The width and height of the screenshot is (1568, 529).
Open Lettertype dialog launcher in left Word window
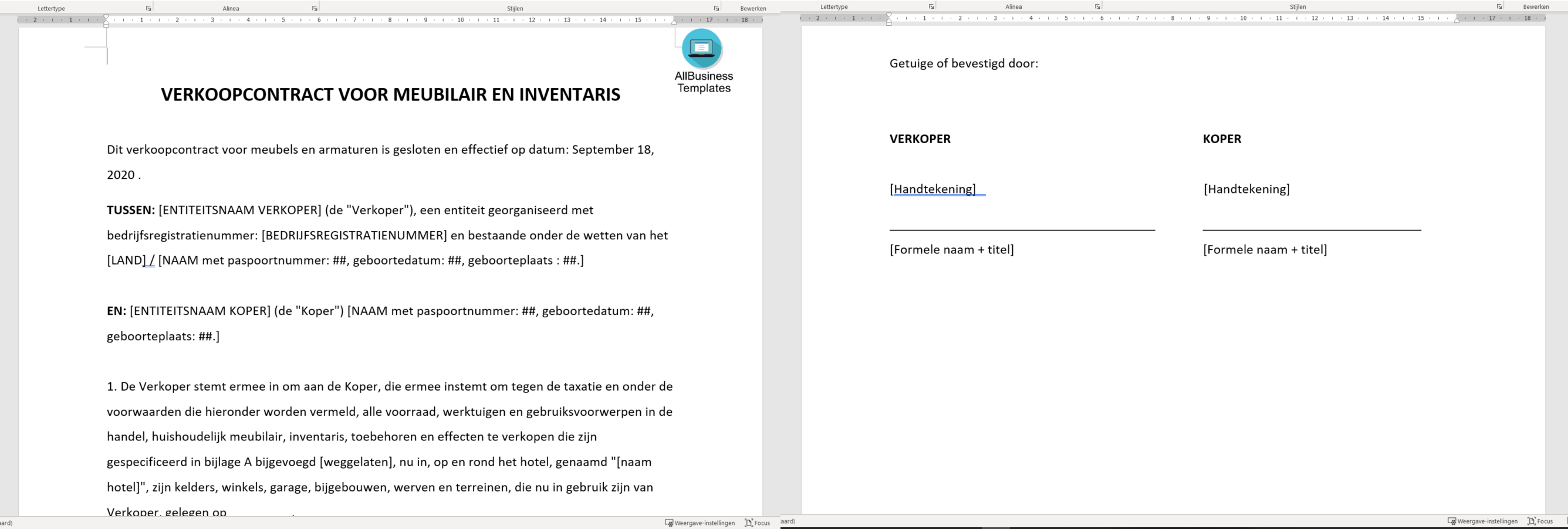point(148,9)
